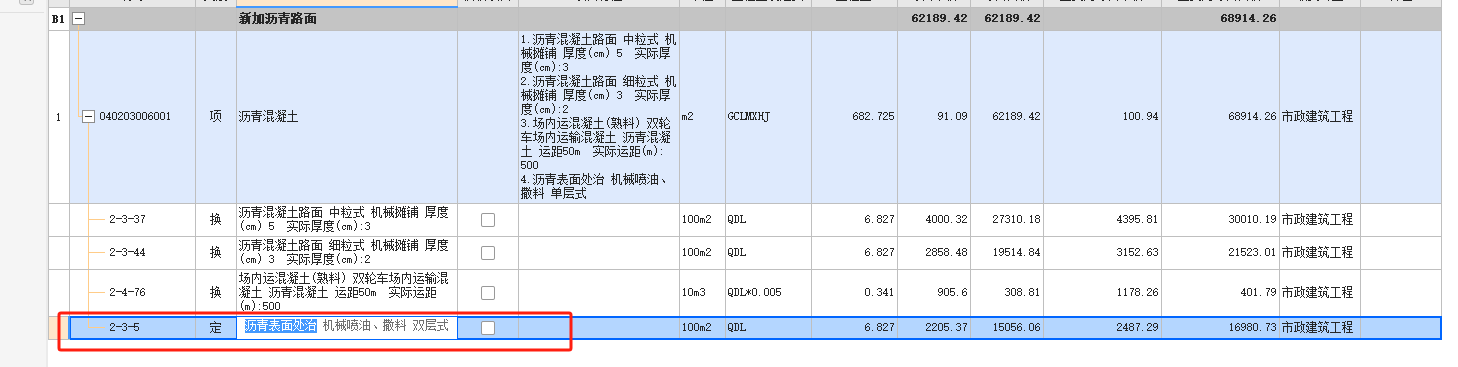Click item code 040203006001
Image resolution: width=1458 pixels, height=367 pixels.
135,117
